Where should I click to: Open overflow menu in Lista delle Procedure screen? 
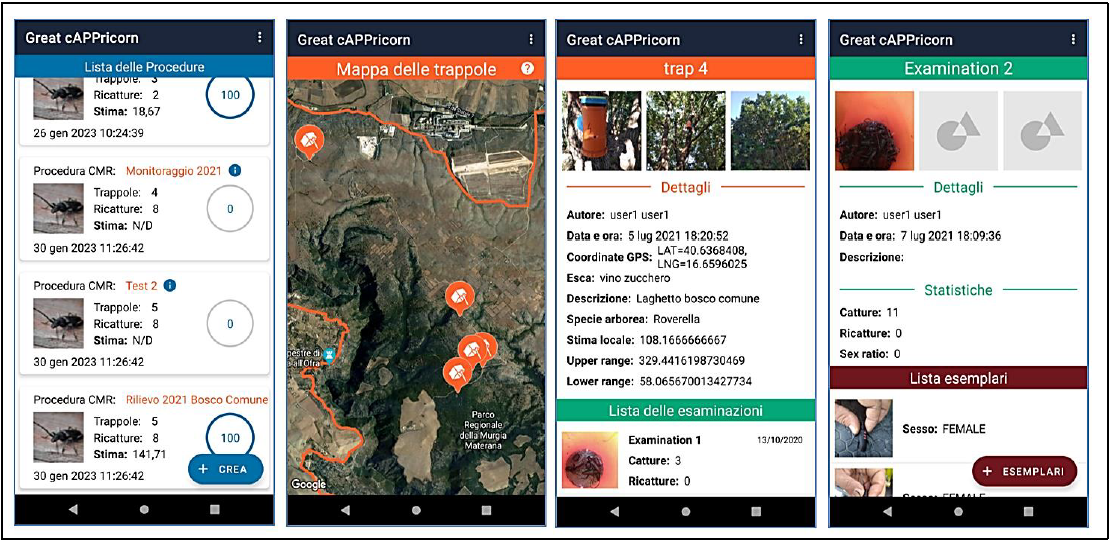point(260,38)
